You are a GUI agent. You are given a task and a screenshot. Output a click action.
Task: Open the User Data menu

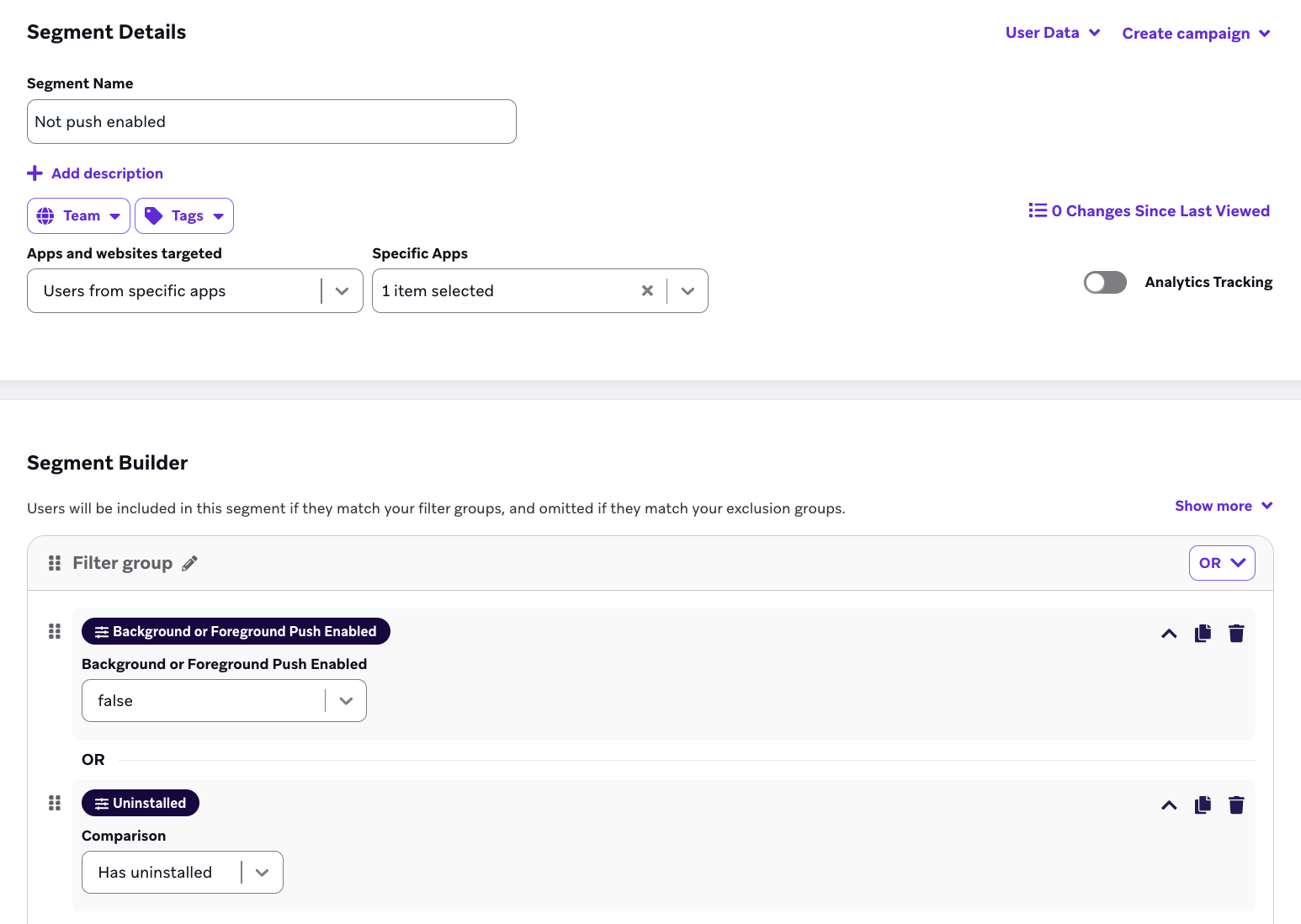click(1052, 33)
